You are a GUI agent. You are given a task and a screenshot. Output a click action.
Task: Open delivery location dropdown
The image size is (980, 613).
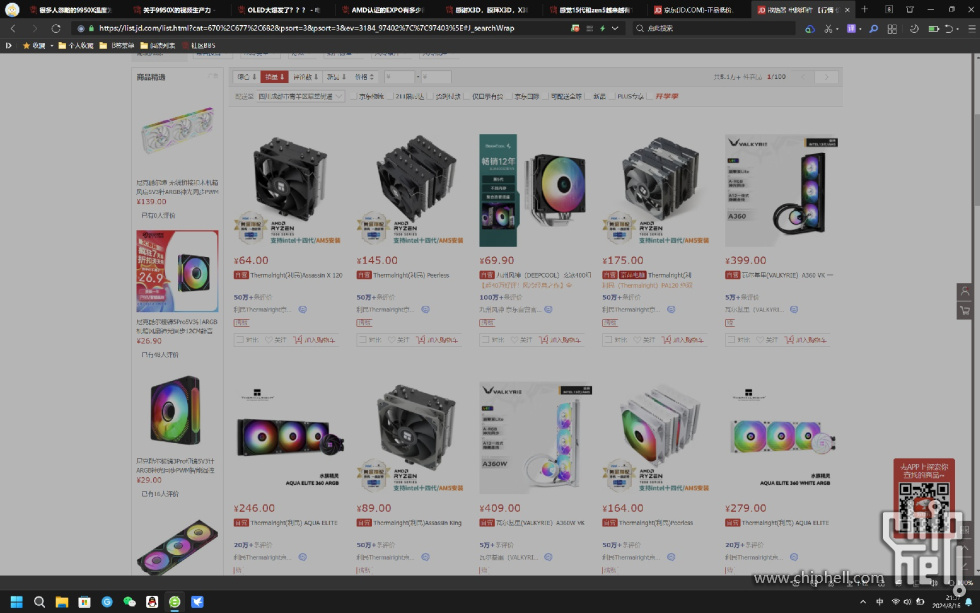[x=301, y=96]
